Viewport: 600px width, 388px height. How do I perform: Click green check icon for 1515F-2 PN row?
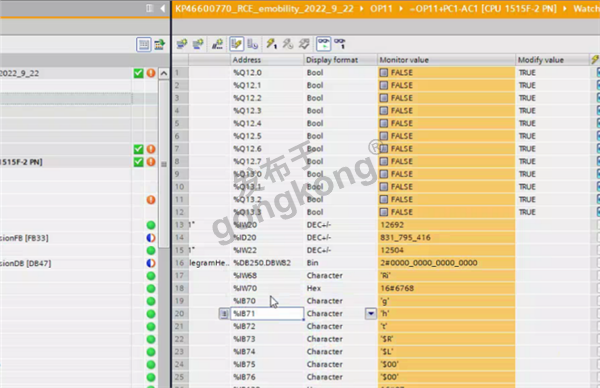139,162
